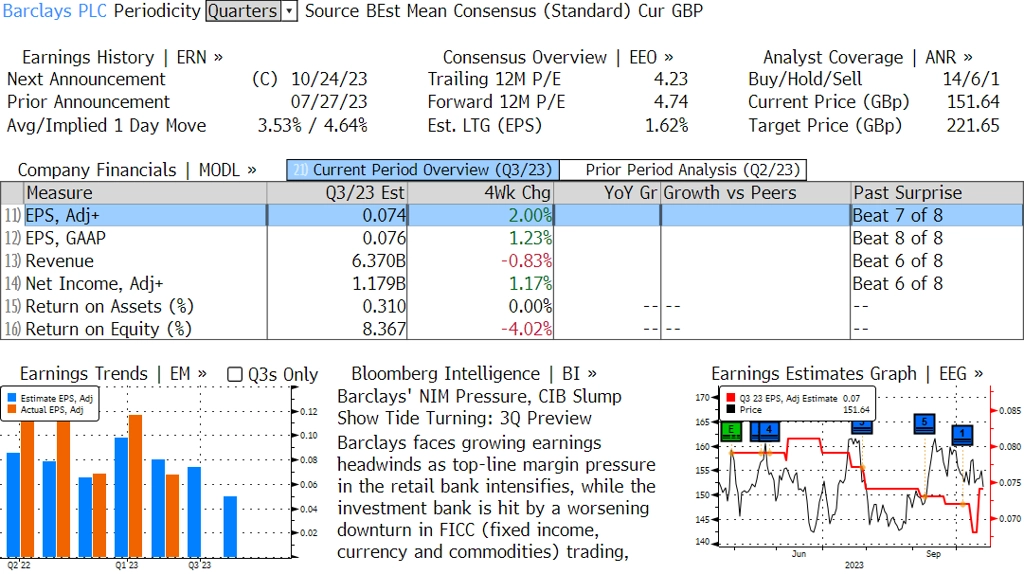Click Trailing 12M P/E value 4.23
Image resolution: width=1024 pixels, height=574 pixels.
click(x=671, y=79)
